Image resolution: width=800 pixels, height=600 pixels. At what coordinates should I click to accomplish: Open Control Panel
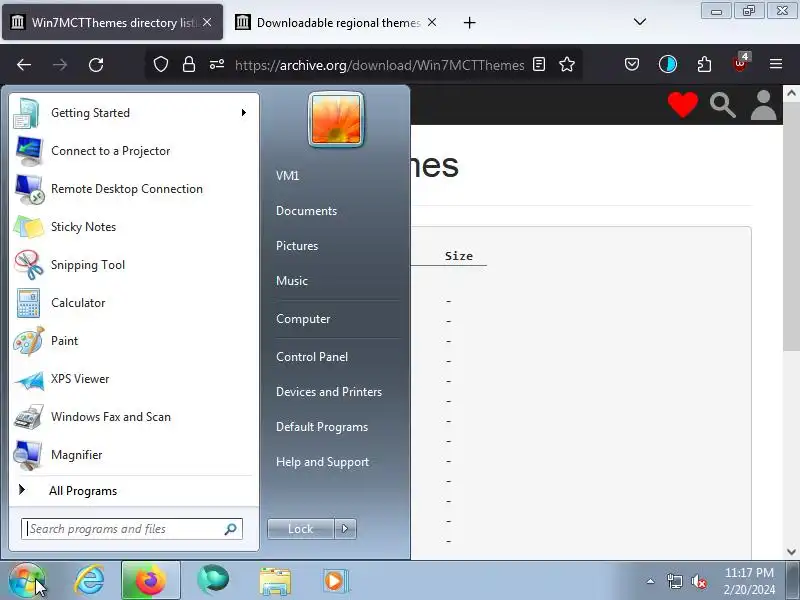[x=312, y=357]
